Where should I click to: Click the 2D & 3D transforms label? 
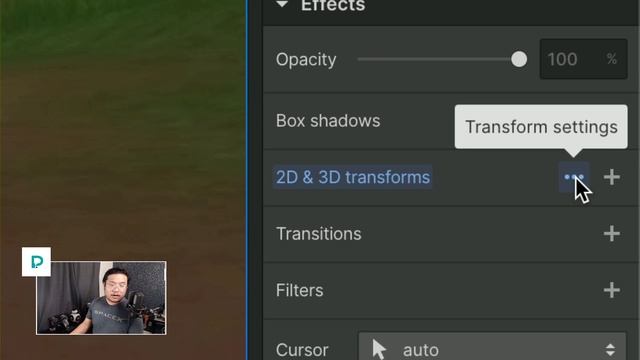pos(353,177)
